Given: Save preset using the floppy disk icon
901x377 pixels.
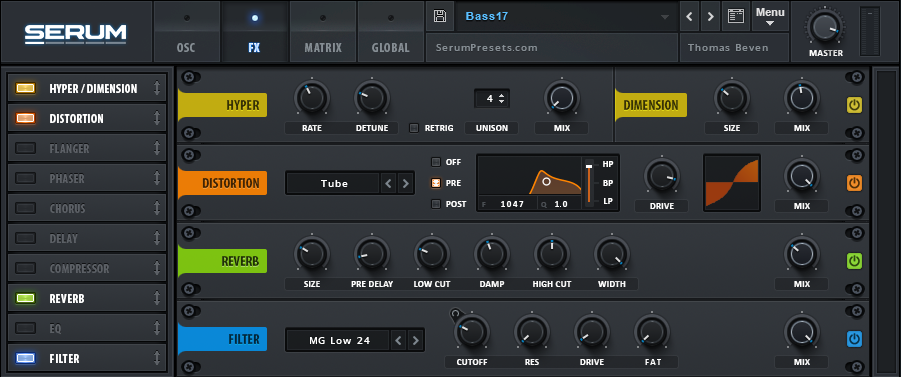Looking at the screenshot, I should coord(440,16).
